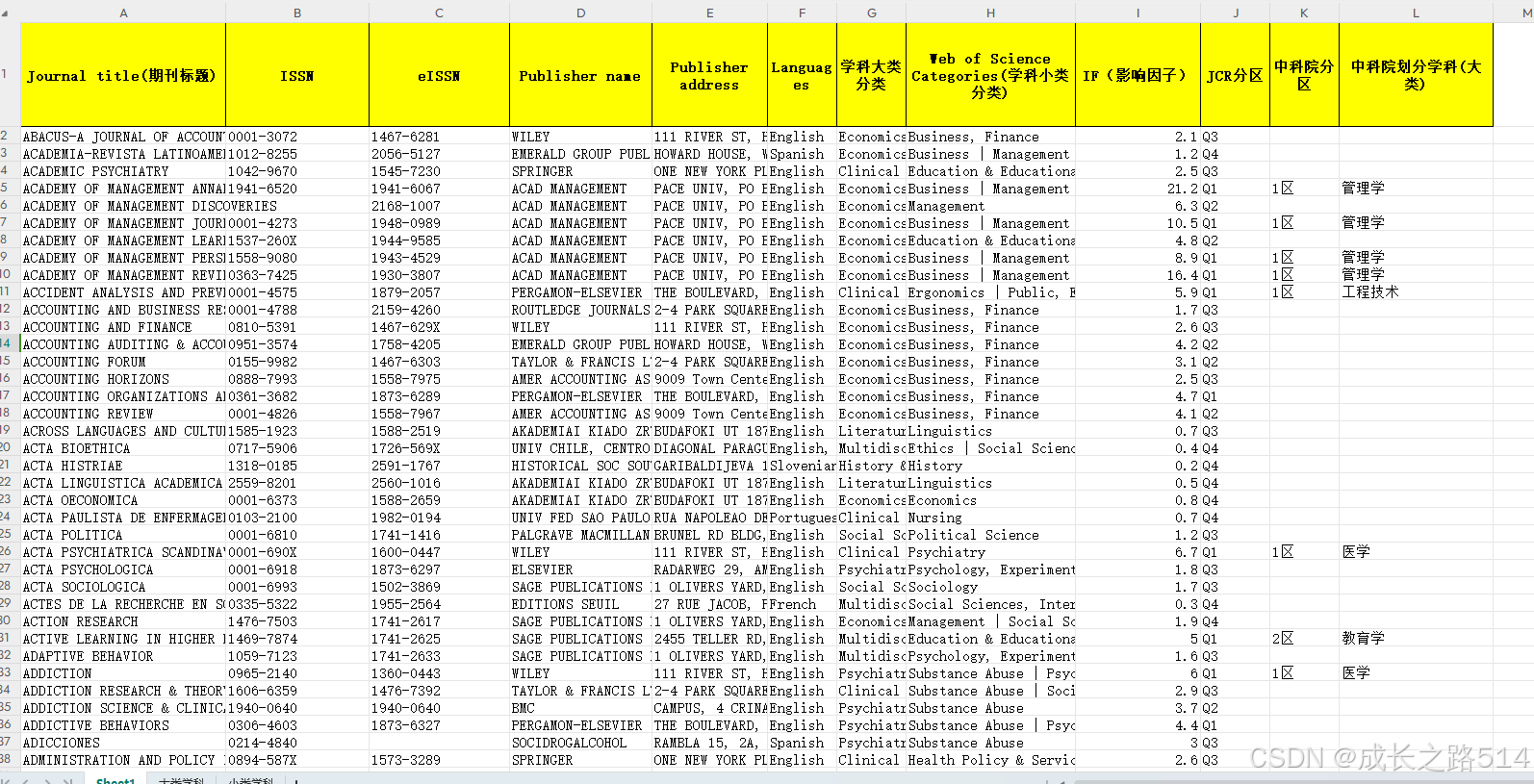Select the Sociology category cell
Viewport: 1534px width, 784px height.
pyautogui.click(x=990, y=587)
